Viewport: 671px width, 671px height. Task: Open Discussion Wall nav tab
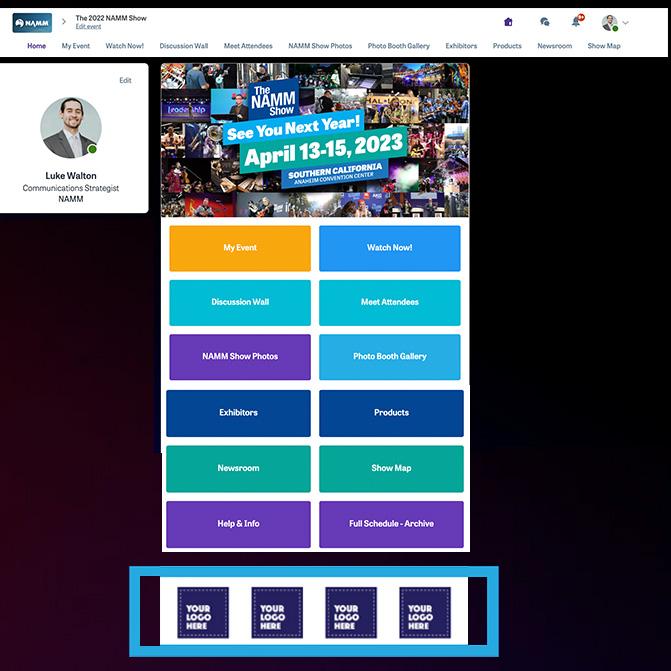(x=184, y=46)
